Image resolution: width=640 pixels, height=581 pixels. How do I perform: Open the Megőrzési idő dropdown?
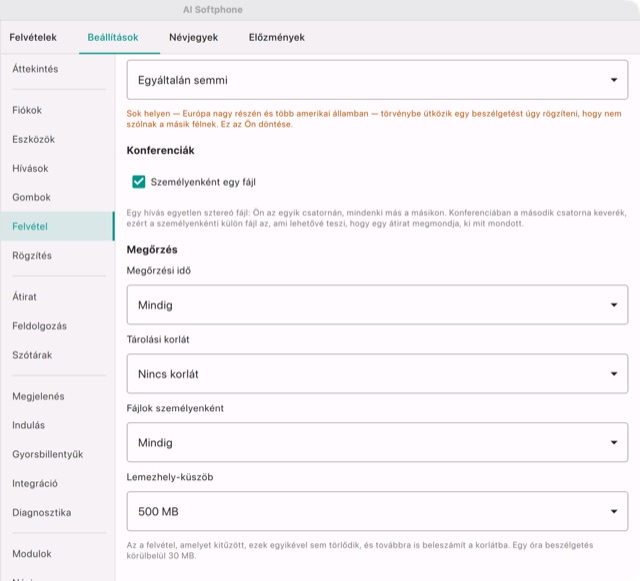pyautogui.click(x=377, y=305)
